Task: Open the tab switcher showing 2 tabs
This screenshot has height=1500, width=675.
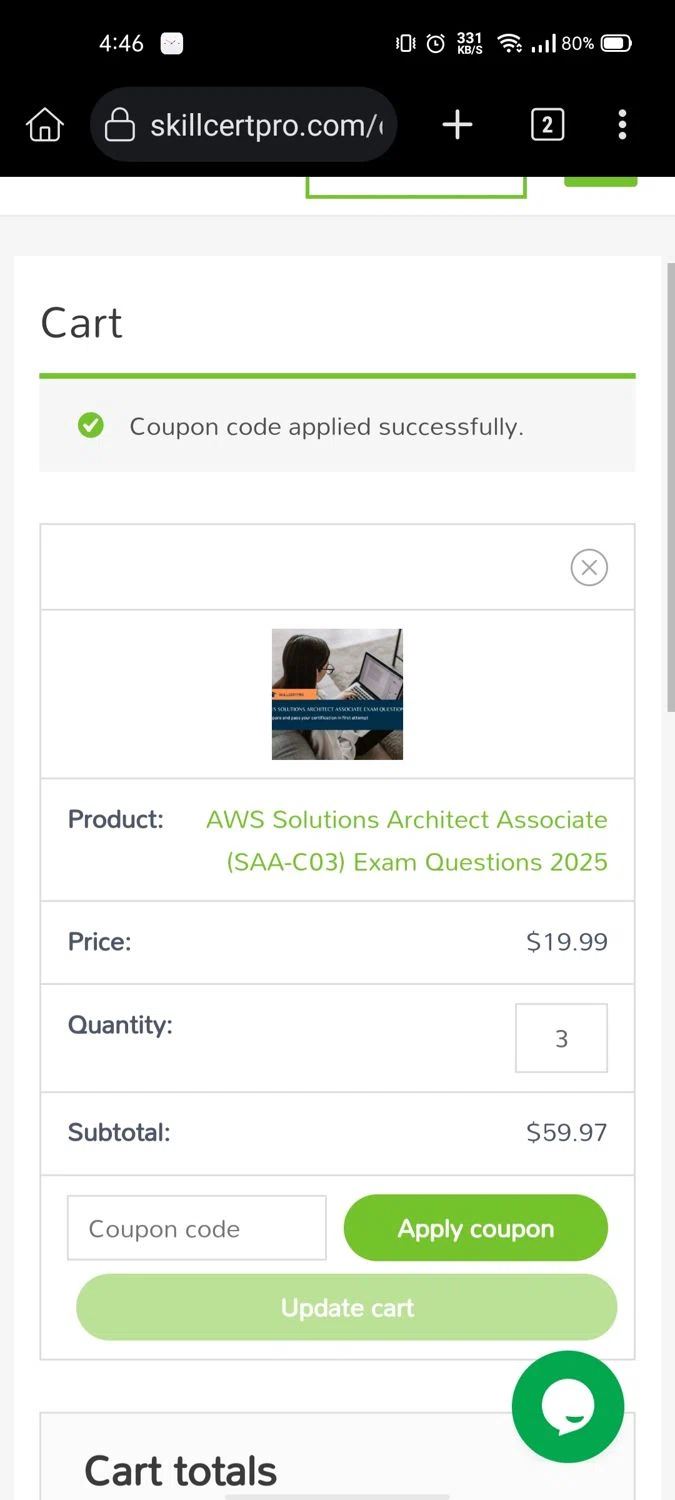Action: 547,125
